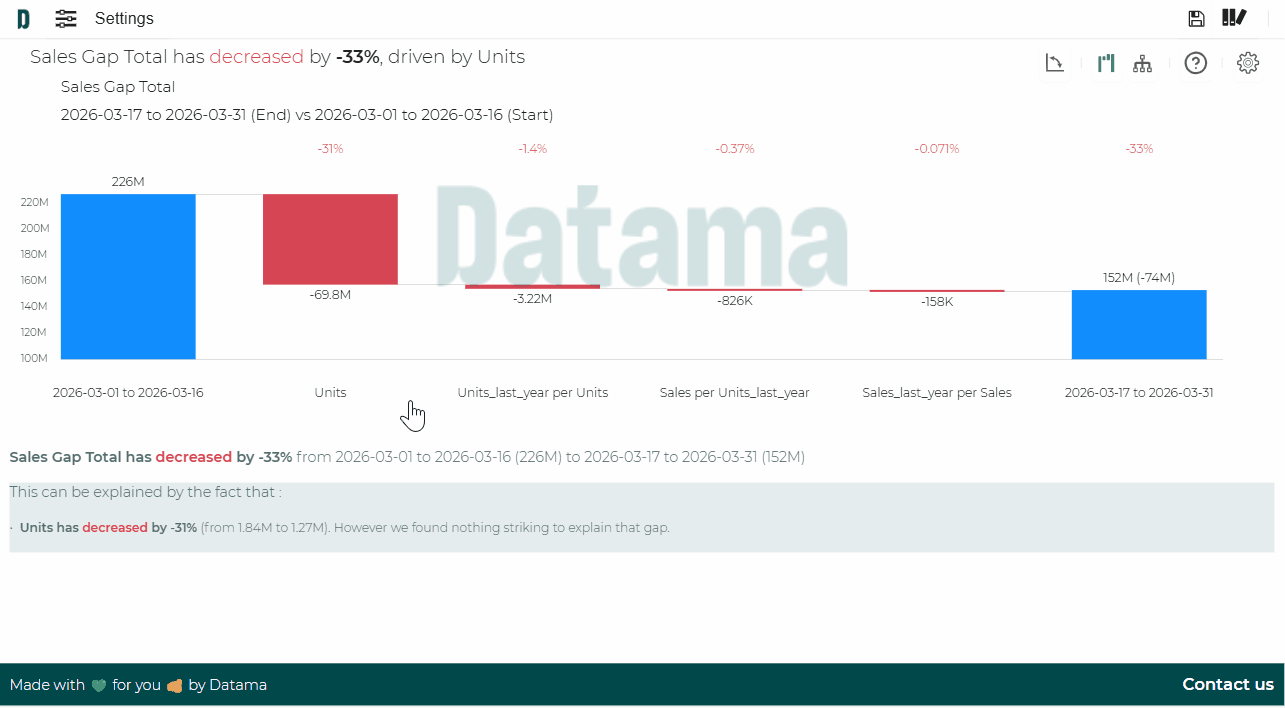Click the date comparison End vs Start line
The width and height of the screenshot is (1285, 708).
tap(307, 115)
